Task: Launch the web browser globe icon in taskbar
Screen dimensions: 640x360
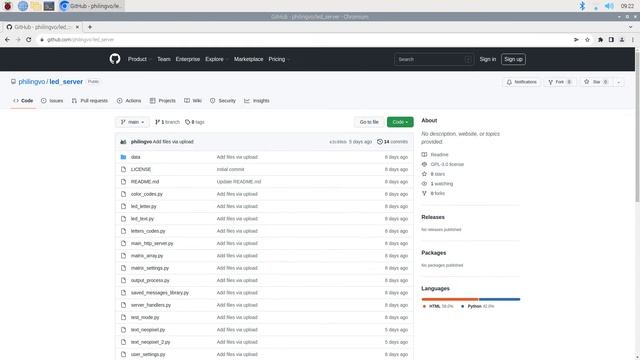Action: click(22, 6)
